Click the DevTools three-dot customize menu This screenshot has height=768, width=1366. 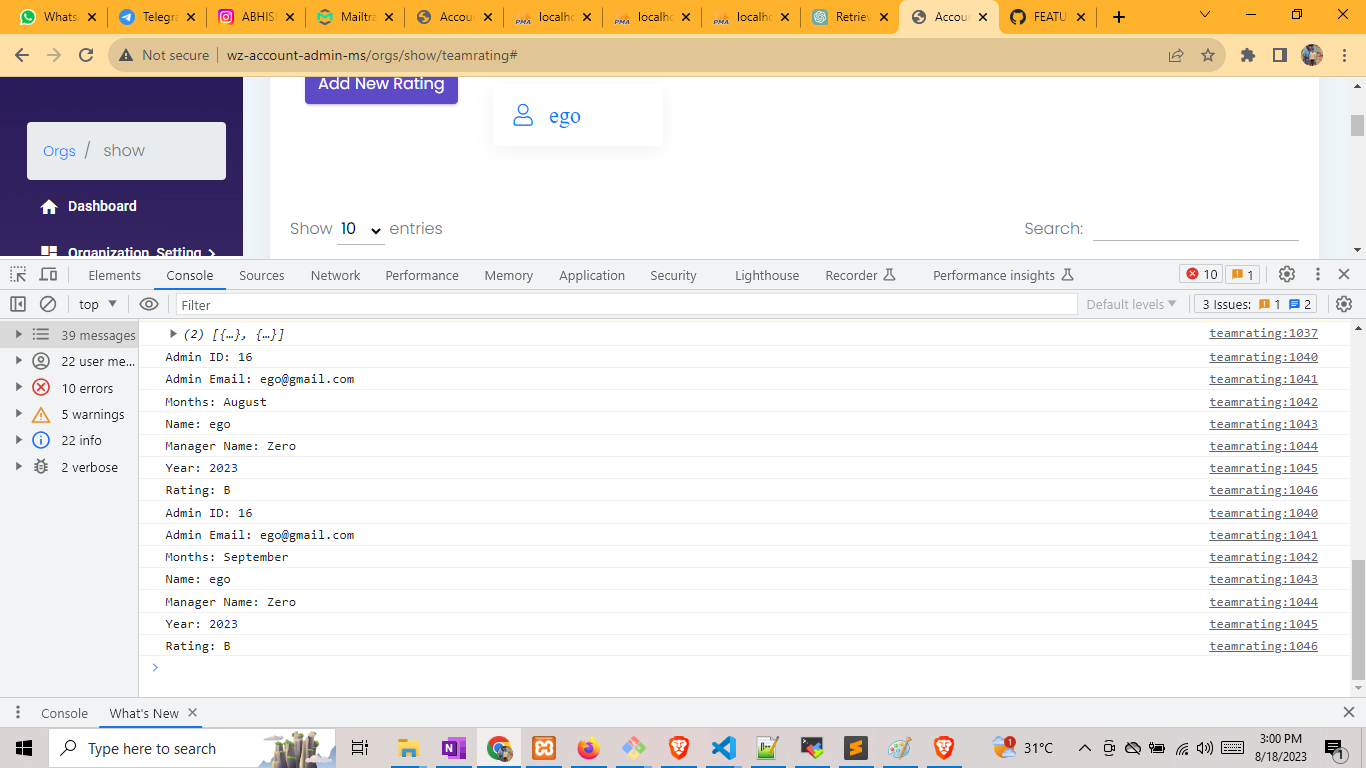(x=1317, y=274)
